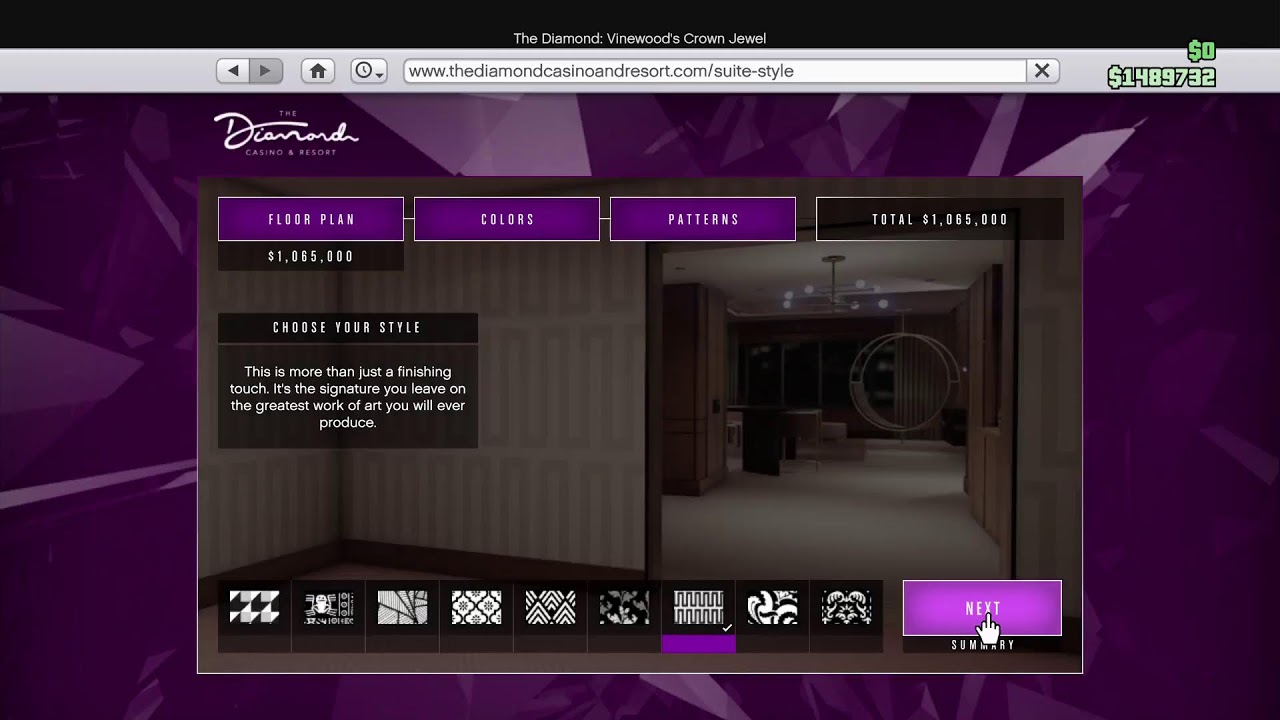Image resolution: width=1280 pixels, height=720 pixels.
Task: Choose the floral tile pattern
Action: coord(476,607)
